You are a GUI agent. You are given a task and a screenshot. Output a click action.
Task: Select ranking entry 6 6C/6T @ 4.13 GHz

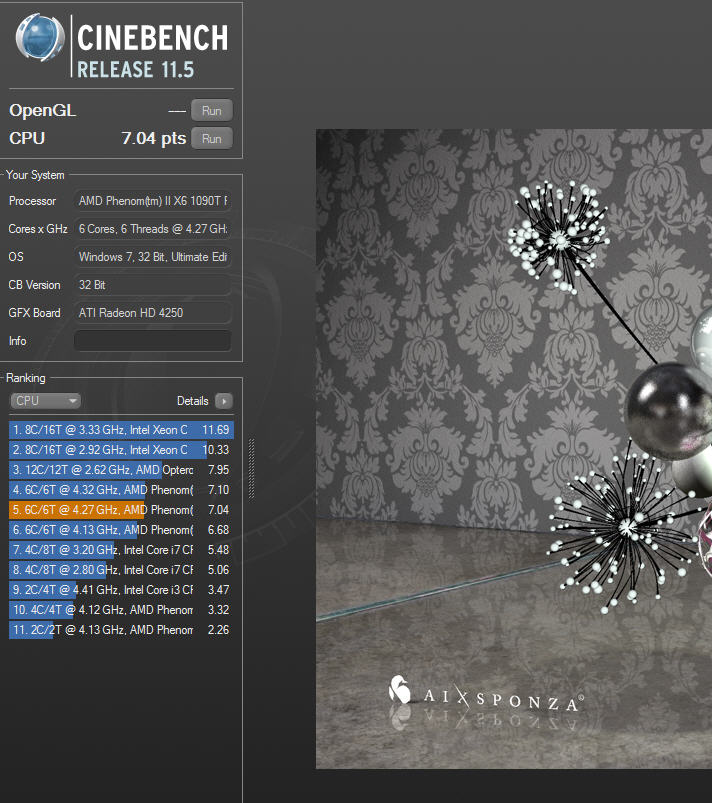click(x=121, y=530)
